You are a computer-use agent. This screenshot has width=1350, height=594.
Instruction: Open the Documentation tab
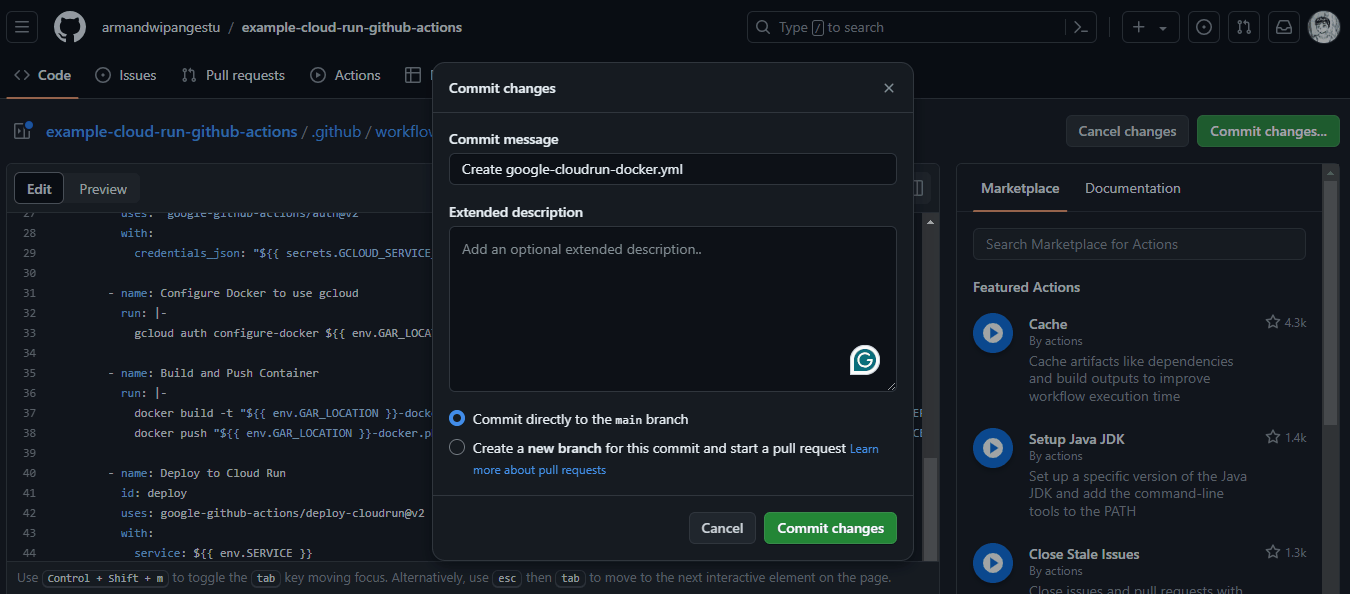(1132, 188)
